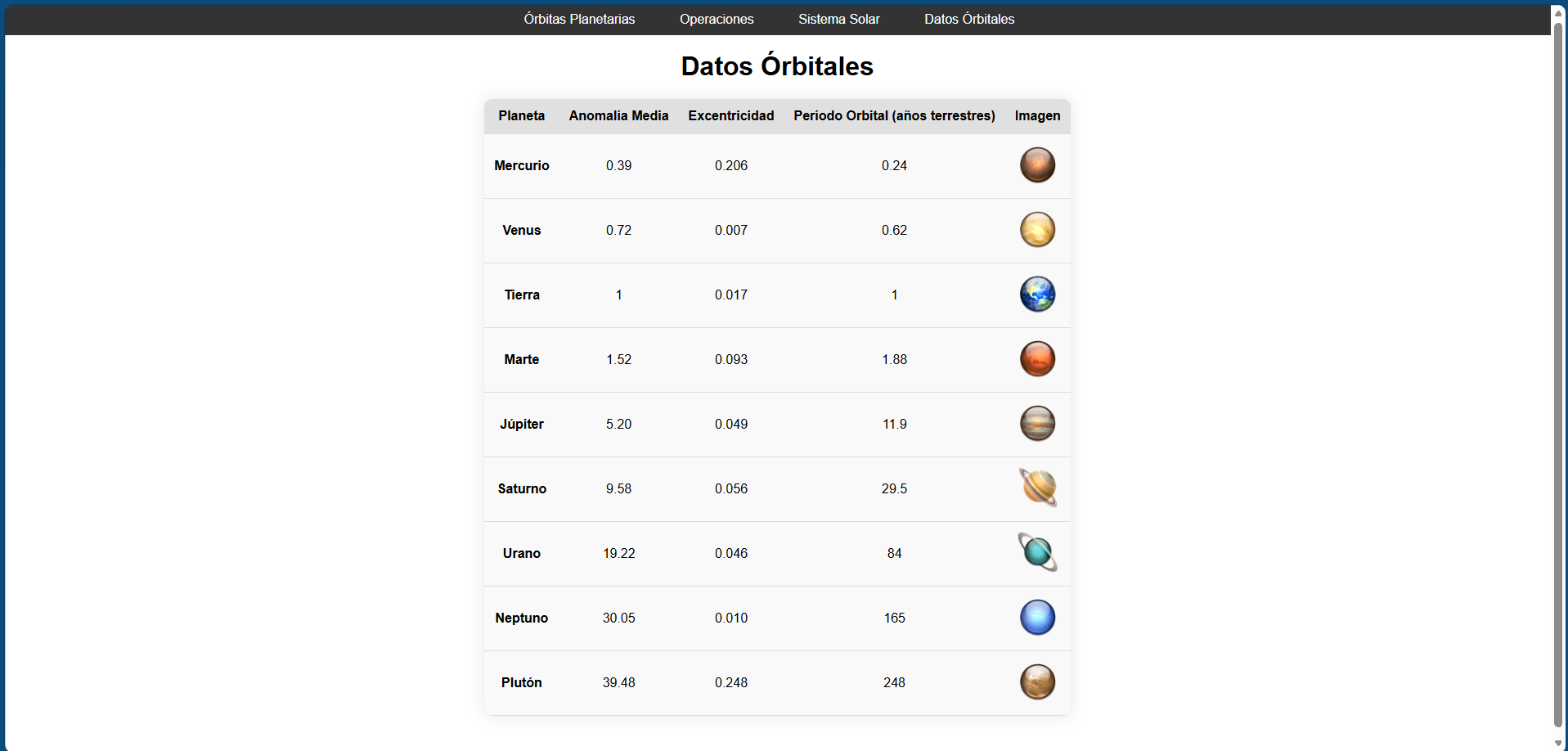Click Saturno orbital period 29.5
This screenshot has width=1568, height=751.
pyautogui.click(x=894, y=489)
